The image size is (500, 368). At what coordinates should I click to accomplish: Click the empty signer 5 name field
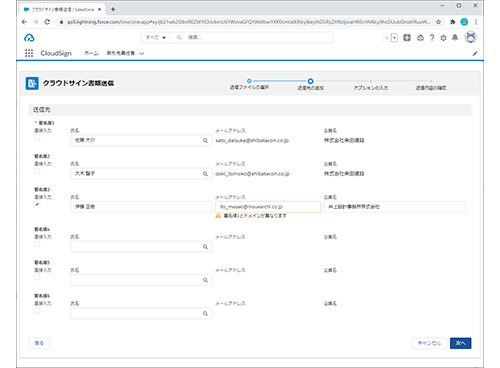pyautogui.click(x=141, y=280)
